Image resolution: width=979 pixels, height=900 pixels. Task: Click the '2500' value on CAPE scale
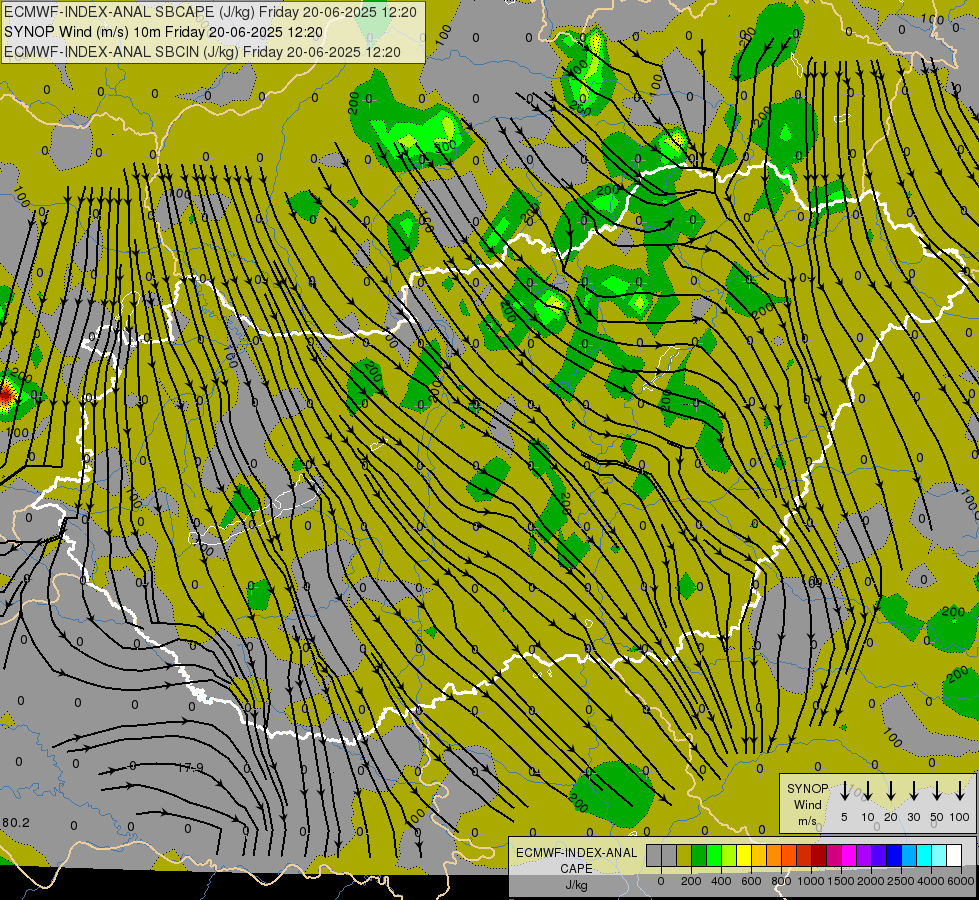point(901,881)
